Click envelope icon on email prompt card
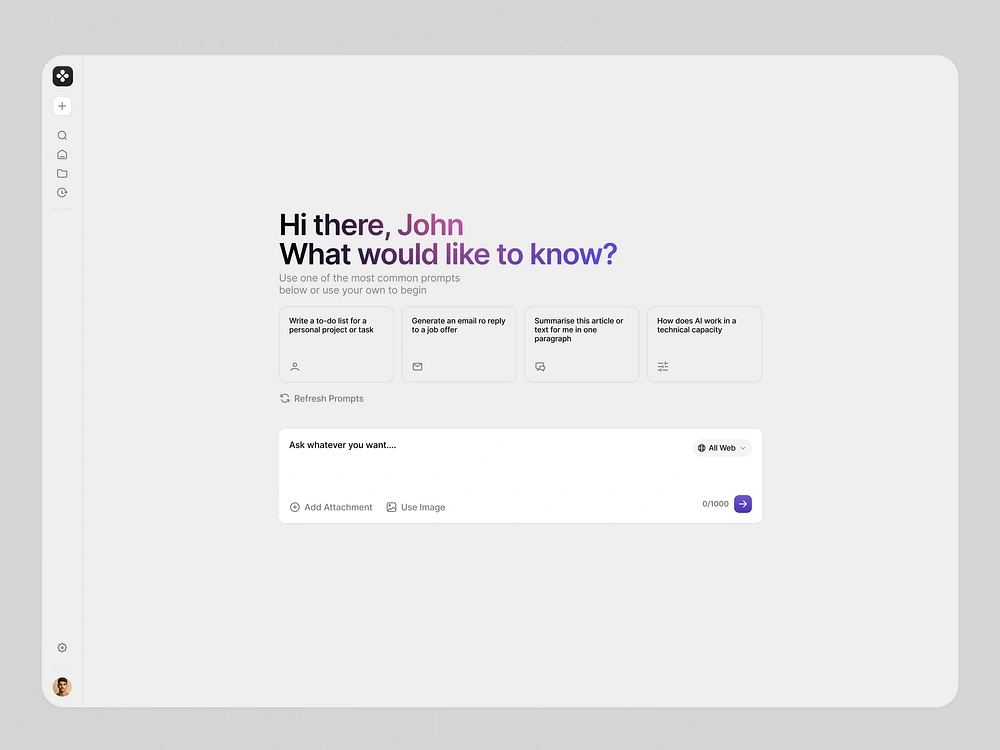Image resolution: width=1000 pixels, height=750 pixels. (418, 367)
